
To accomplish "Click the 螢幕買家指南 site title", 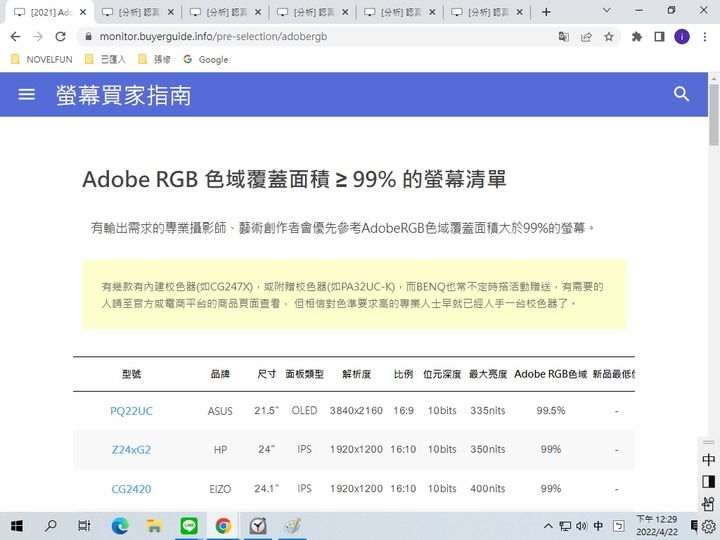I will tap(124, 95).
